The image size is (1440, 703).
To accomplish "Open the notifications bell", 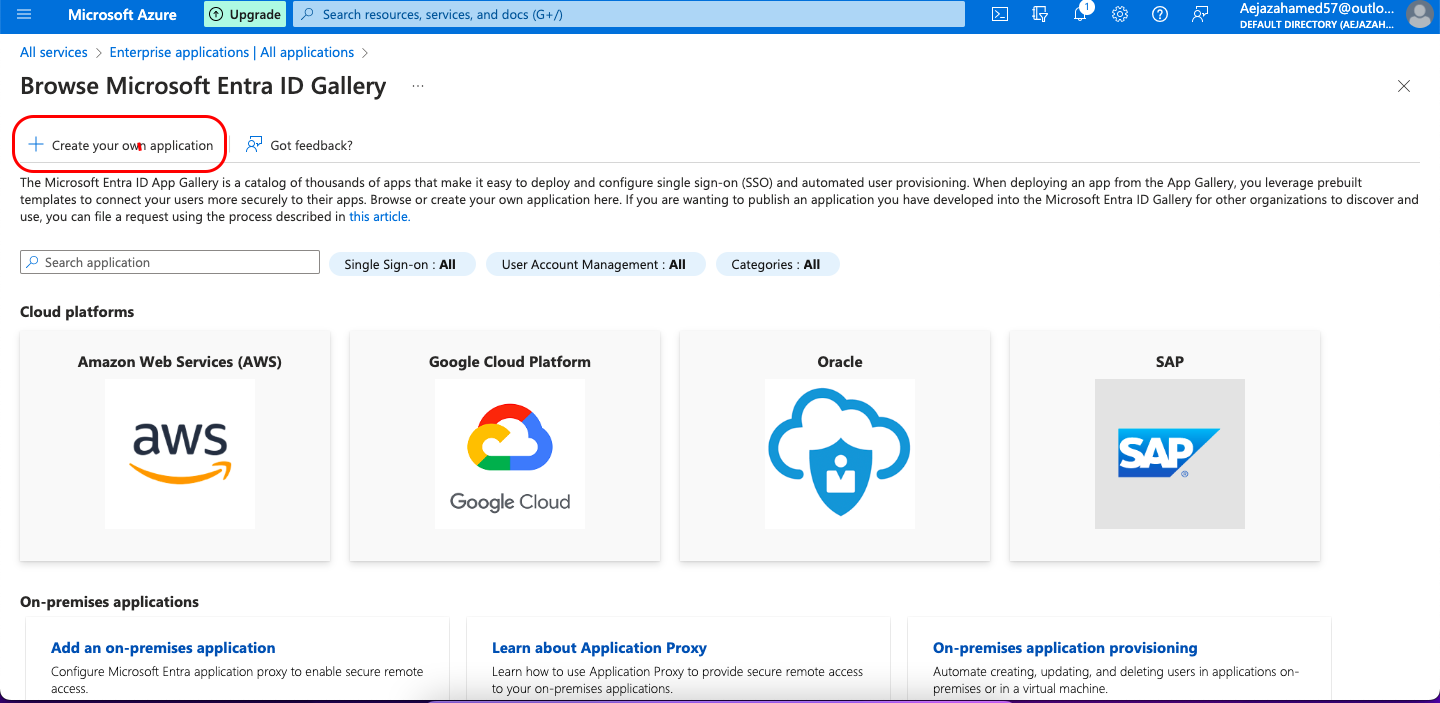I will point(1080,15).
